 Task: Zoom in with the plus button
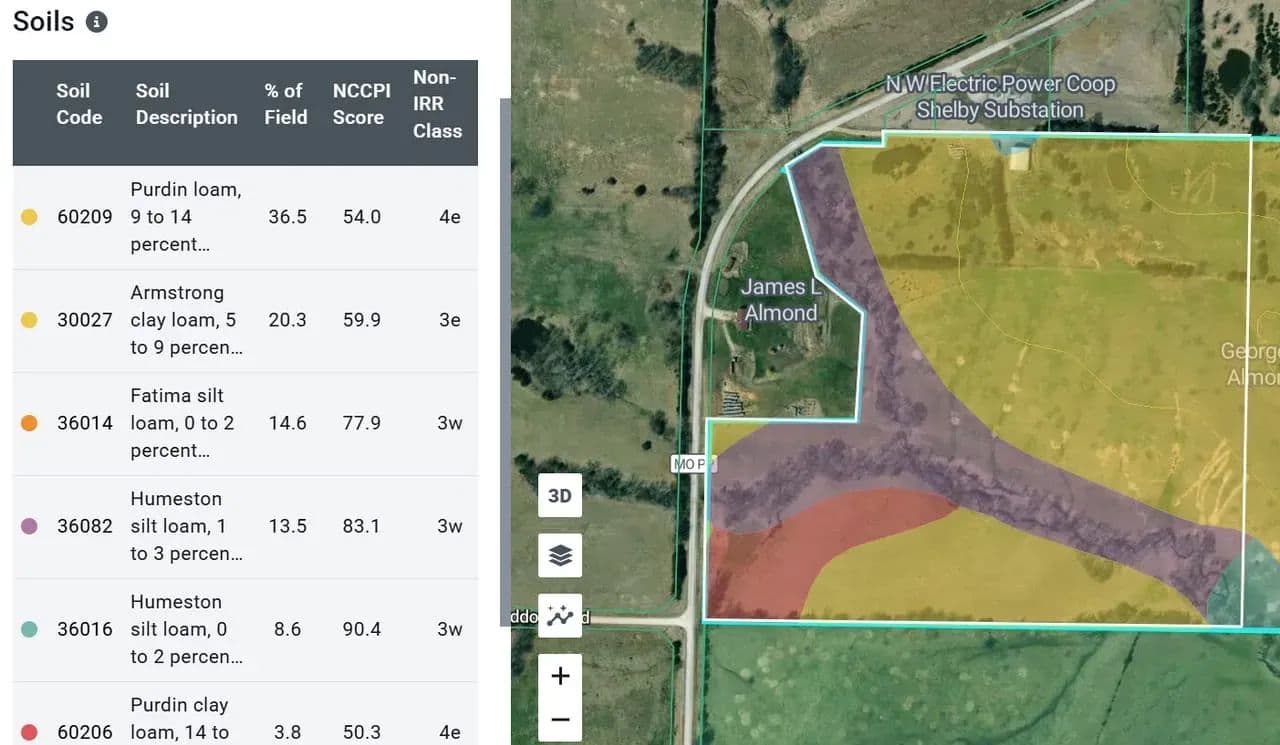coord(560,676)
